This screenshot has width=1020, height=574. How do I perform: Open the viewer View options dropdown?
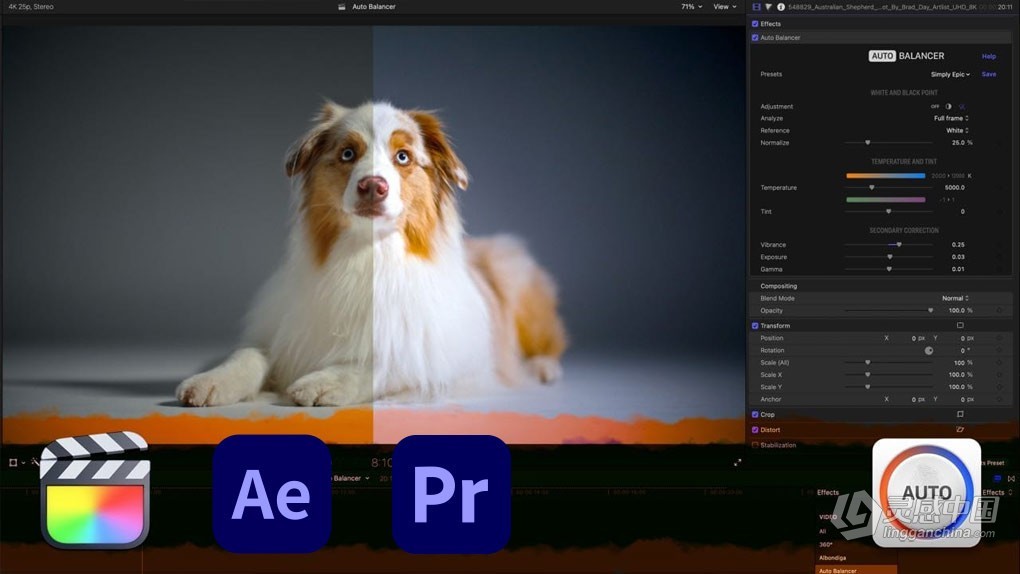[725, 7]
